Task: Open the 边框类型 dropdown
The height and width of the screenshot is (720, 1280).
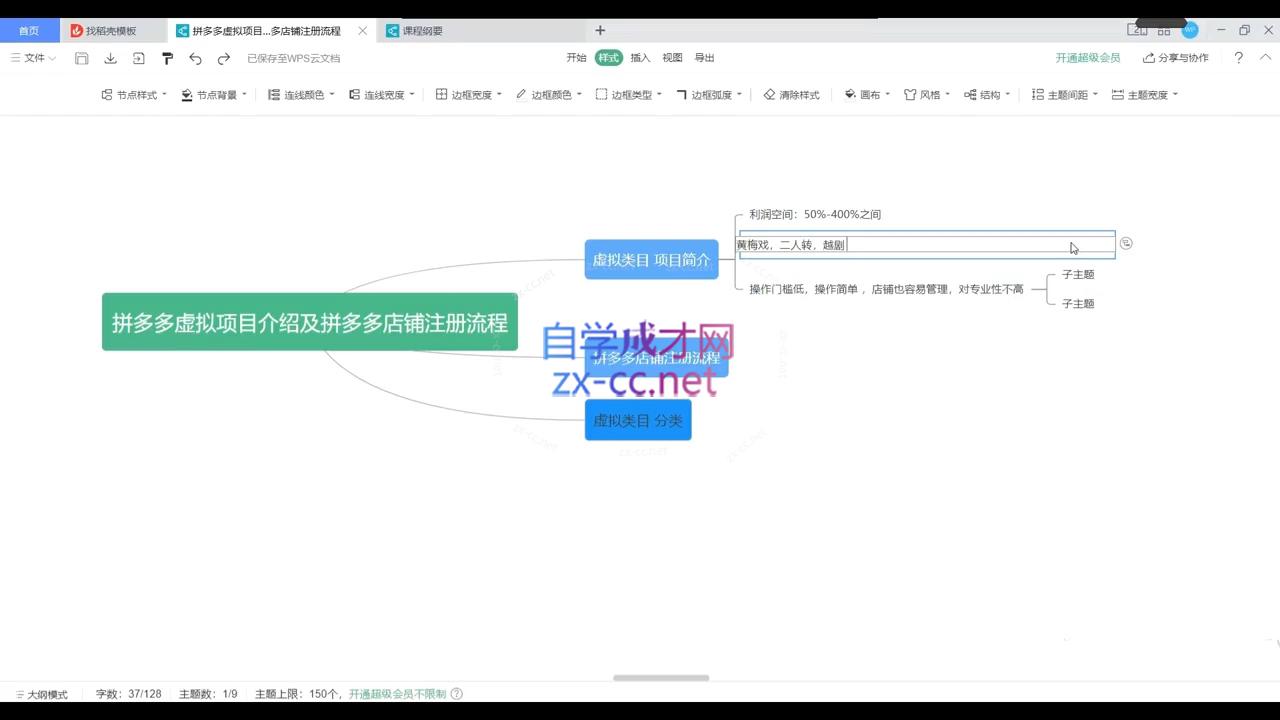Action: tap(629, 95)
